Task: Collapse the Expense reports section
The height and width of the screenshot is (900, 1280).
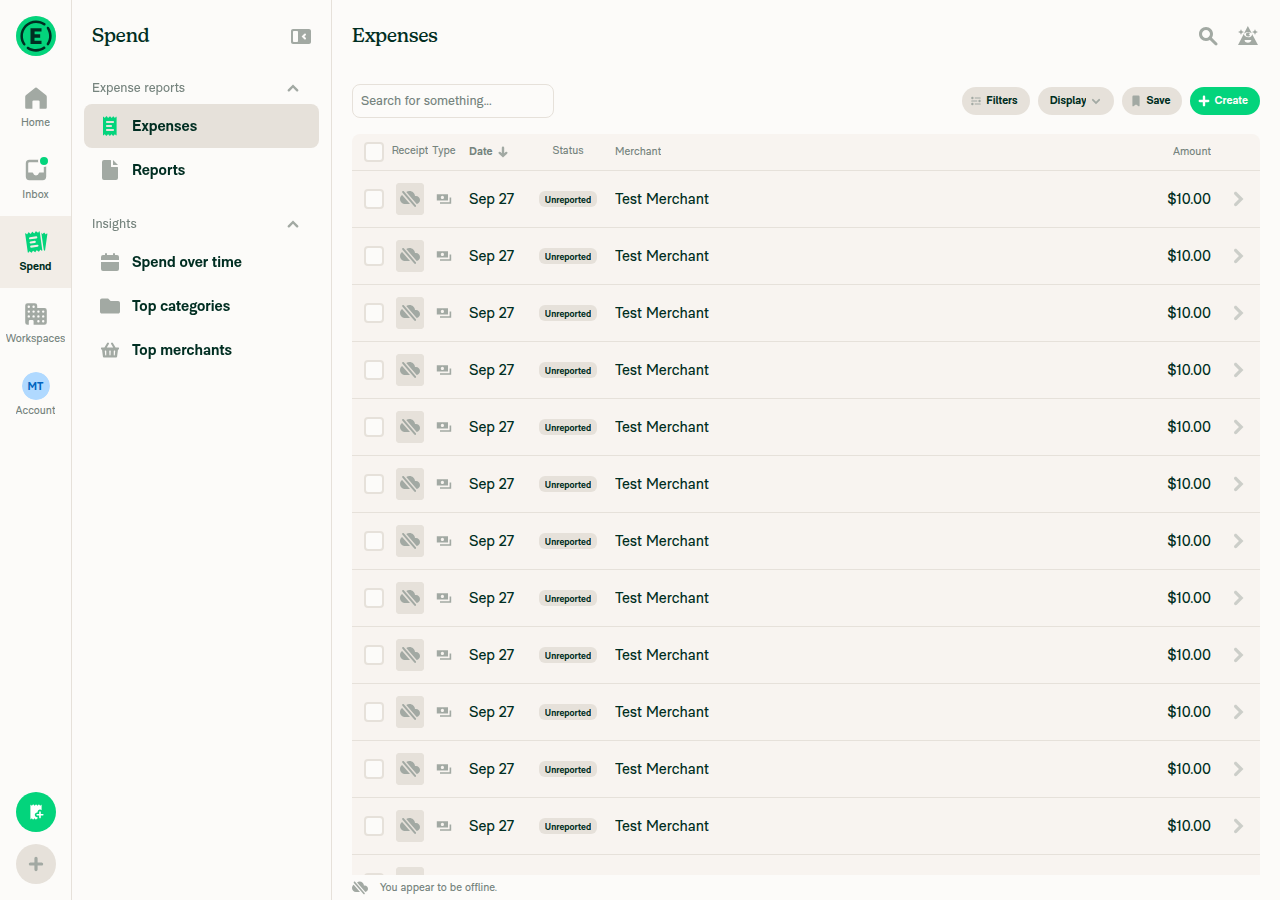Action: click(x=293, y=88)
